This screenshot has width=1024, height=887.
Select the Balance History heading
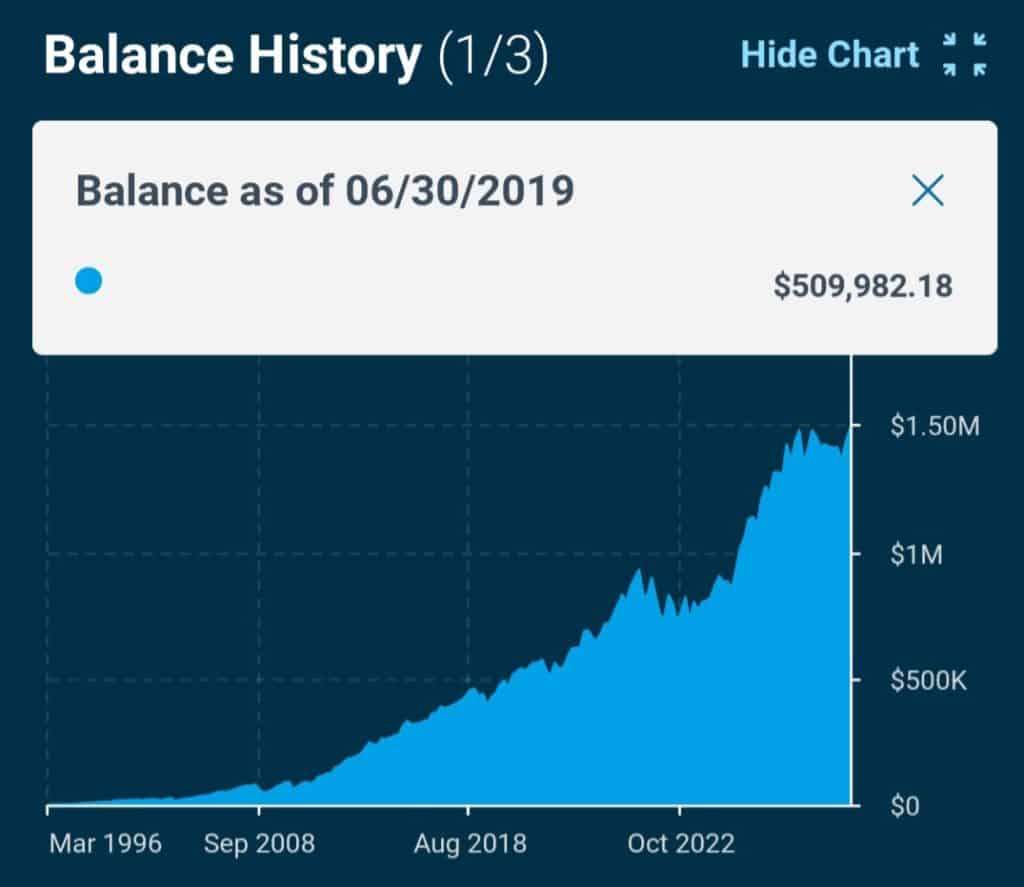pos(232,57)
